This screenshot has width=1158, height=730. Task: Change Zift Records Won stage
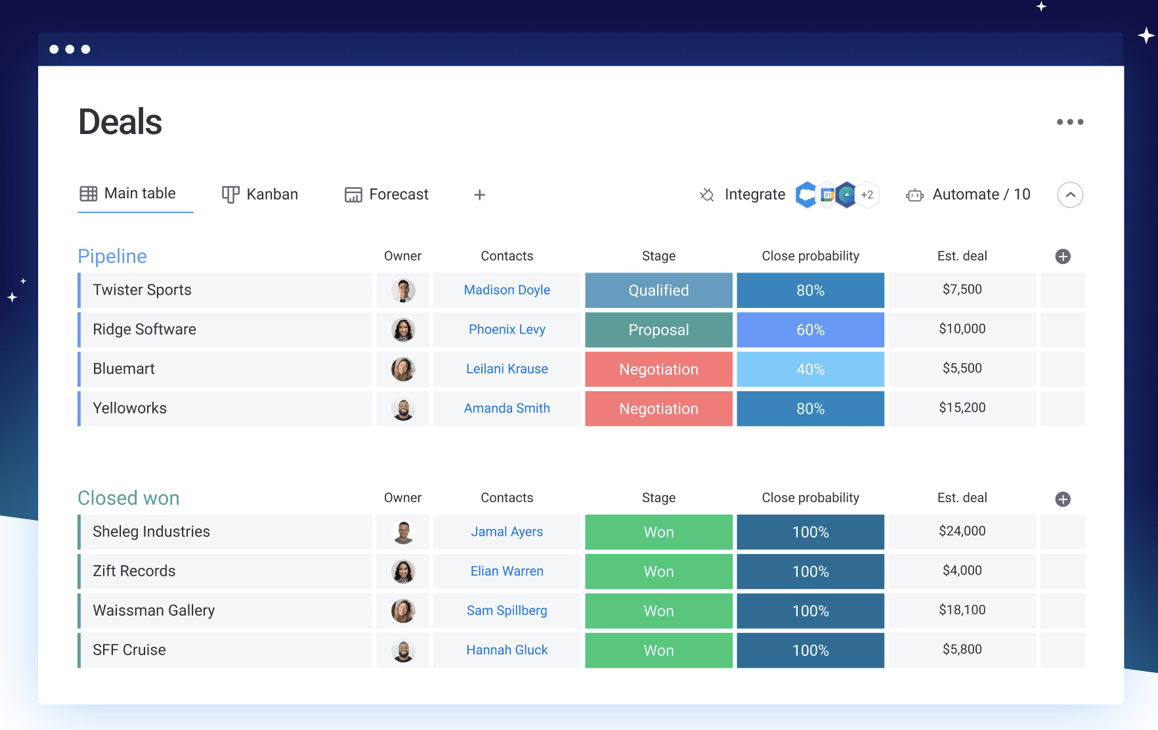point(659,571)
